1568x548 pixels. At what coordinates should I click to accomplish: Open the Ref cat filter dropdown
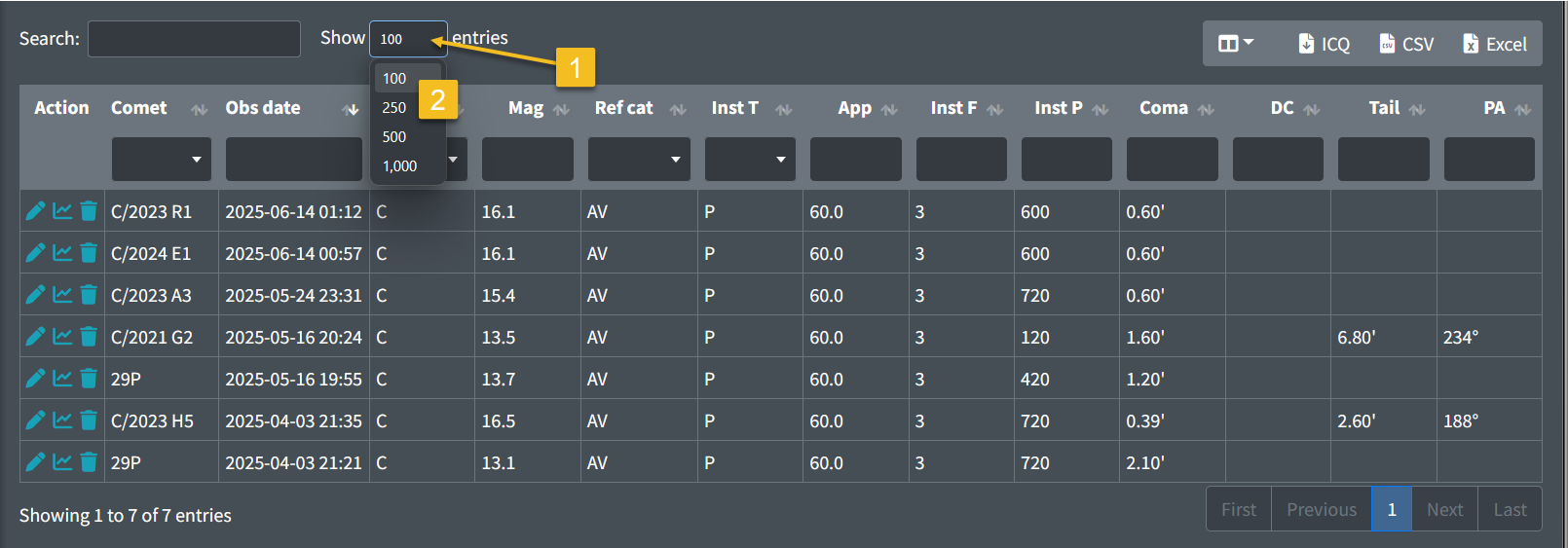pos(639,159)
